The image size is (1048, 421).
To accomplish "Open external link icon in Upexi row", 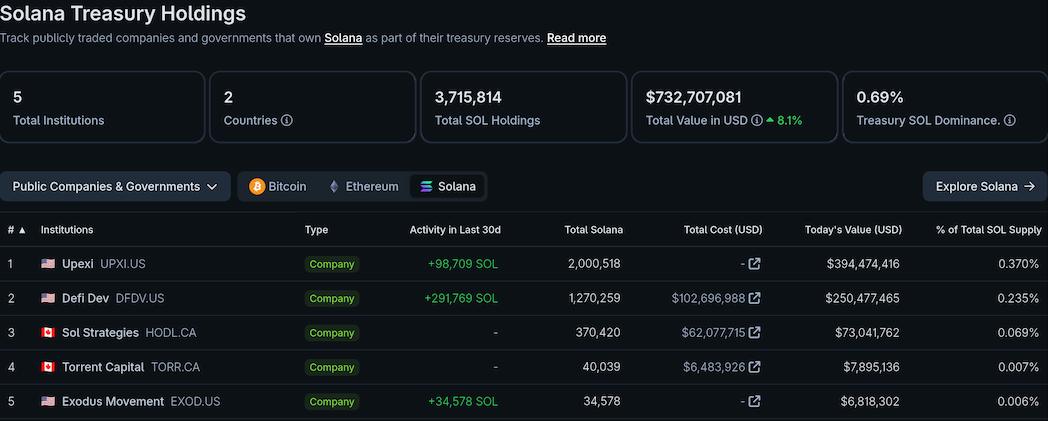I will click(755, 264).
